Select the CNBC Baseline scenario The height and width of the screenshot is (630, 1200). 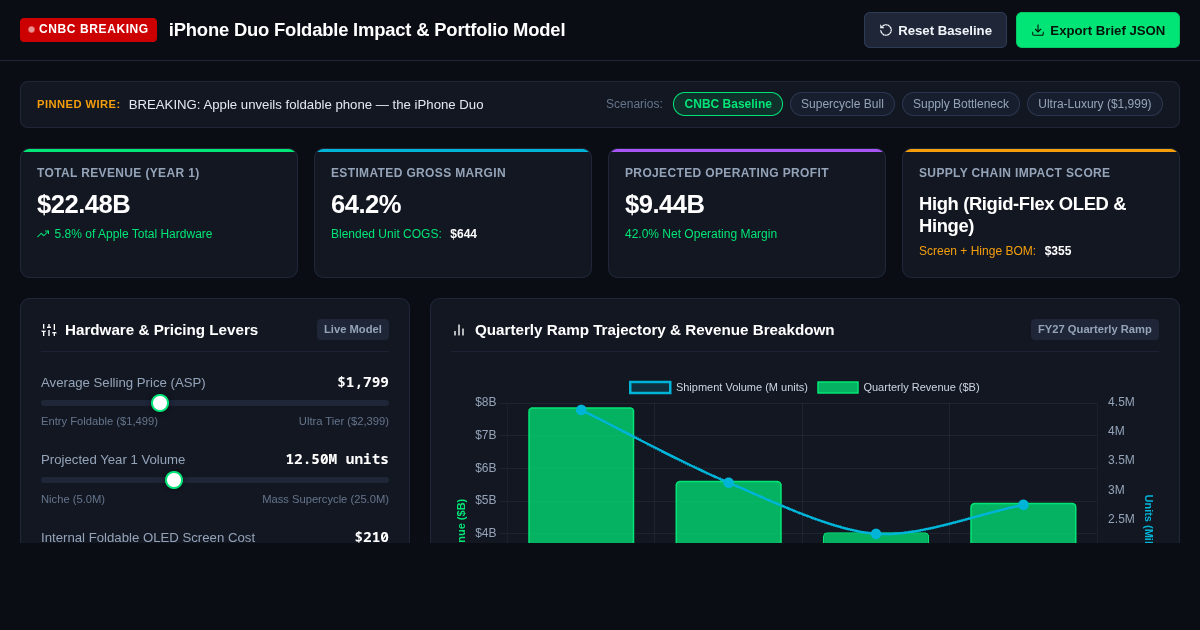tap(728, 104)
